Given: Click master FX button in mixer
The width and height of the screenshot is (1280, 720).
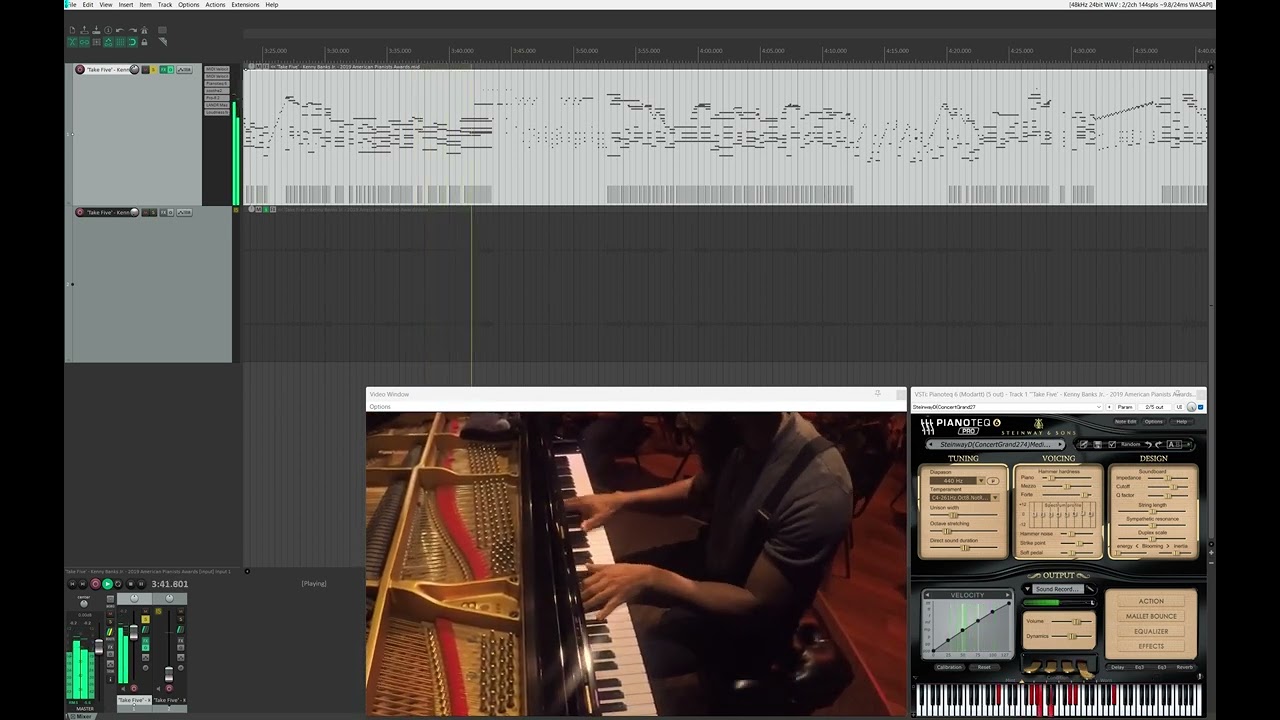Looking at the screenshot, I should tap(110, 647).
